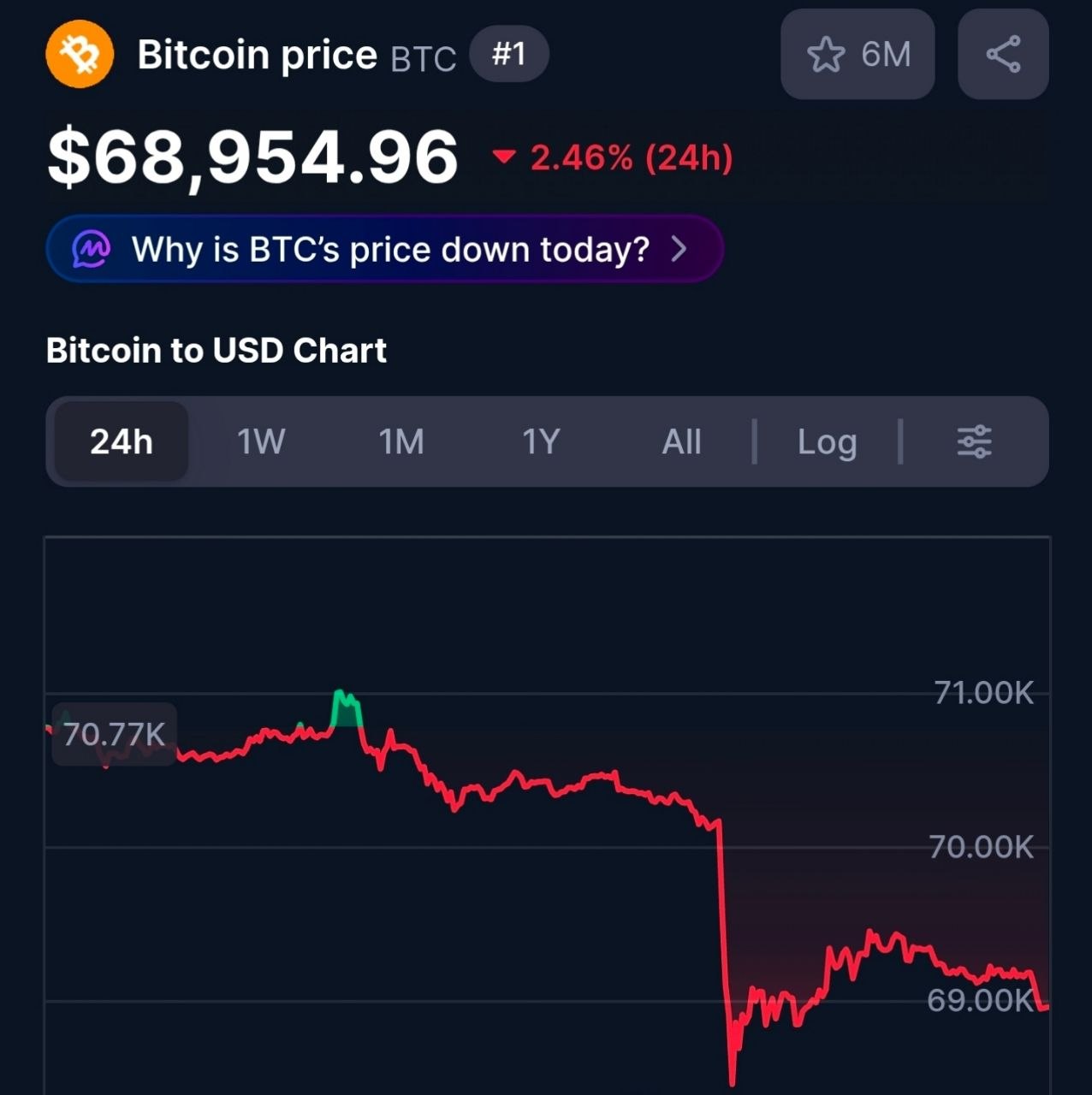Click the green peak on the price chart

(x=346, y=707)
